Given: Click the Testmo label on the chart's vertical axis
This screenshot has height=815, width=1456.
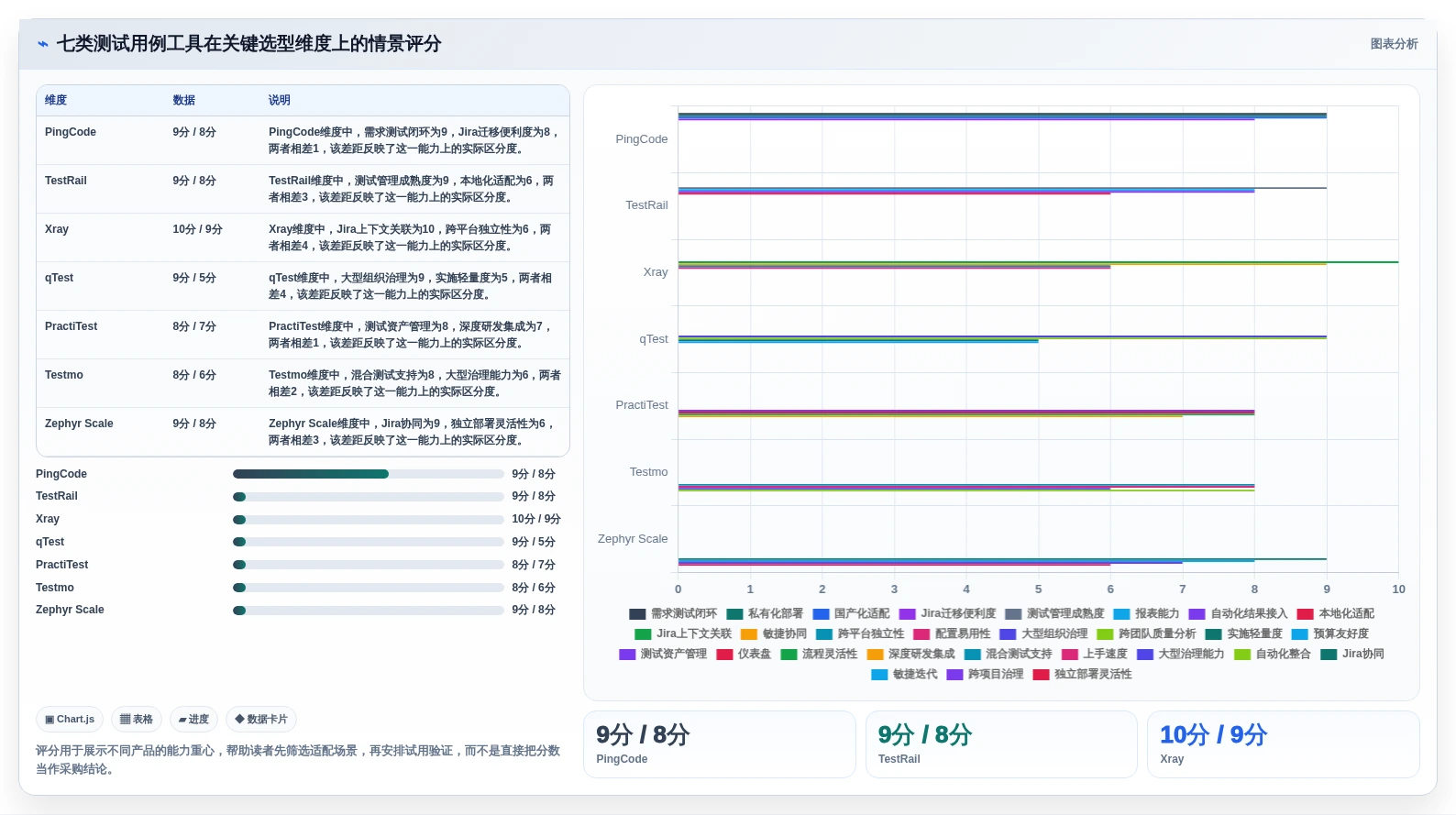Looking at the screenshot, I should tap(648, 472).
